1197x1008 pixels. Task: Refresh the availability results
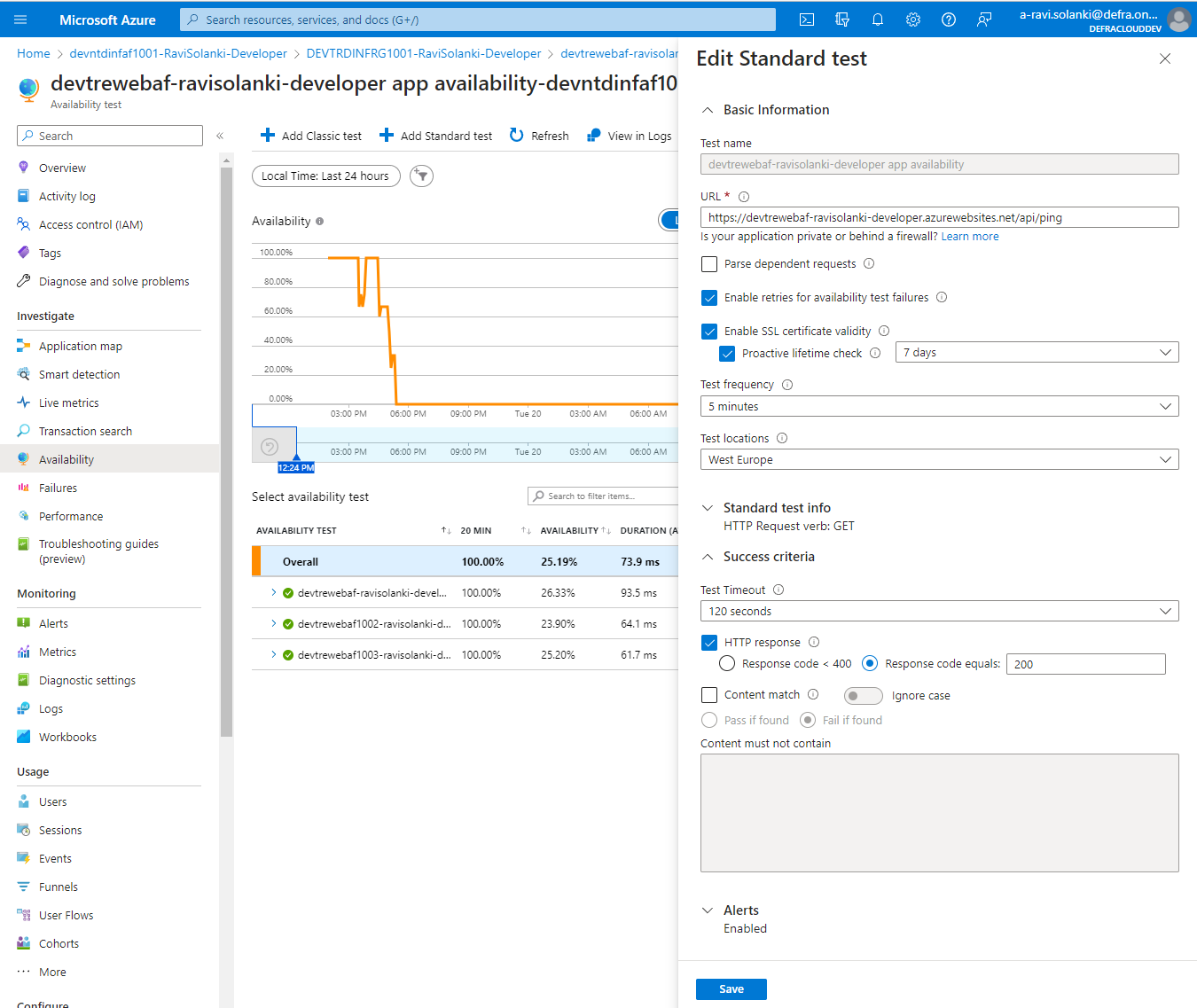coord(539,136)
